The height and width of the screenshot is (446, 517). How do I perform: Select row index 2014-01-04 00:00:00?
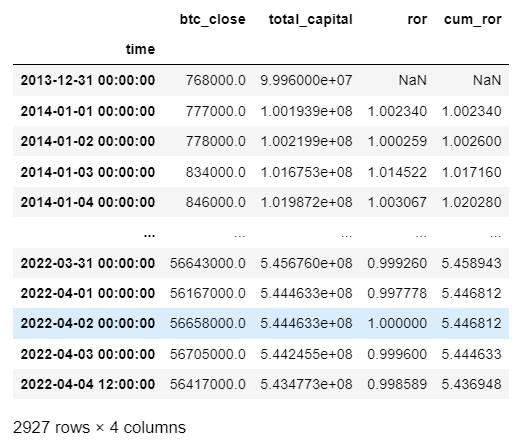pos(88,202)
